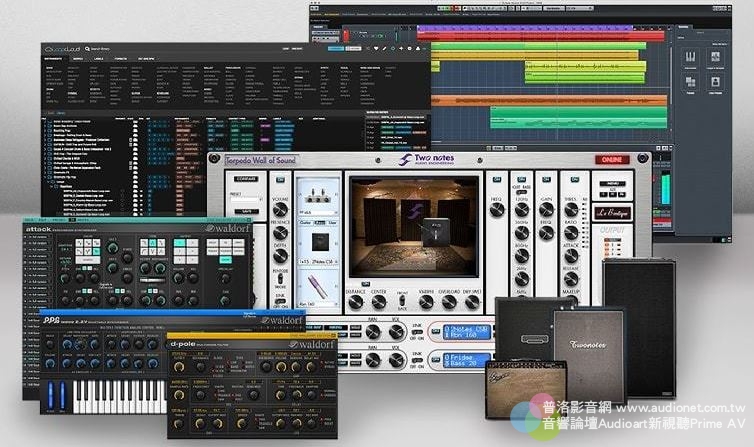Click the ribbon microphone image in Torpedo
This screenshot has width=754, height=447.
(x=317, y=286)
